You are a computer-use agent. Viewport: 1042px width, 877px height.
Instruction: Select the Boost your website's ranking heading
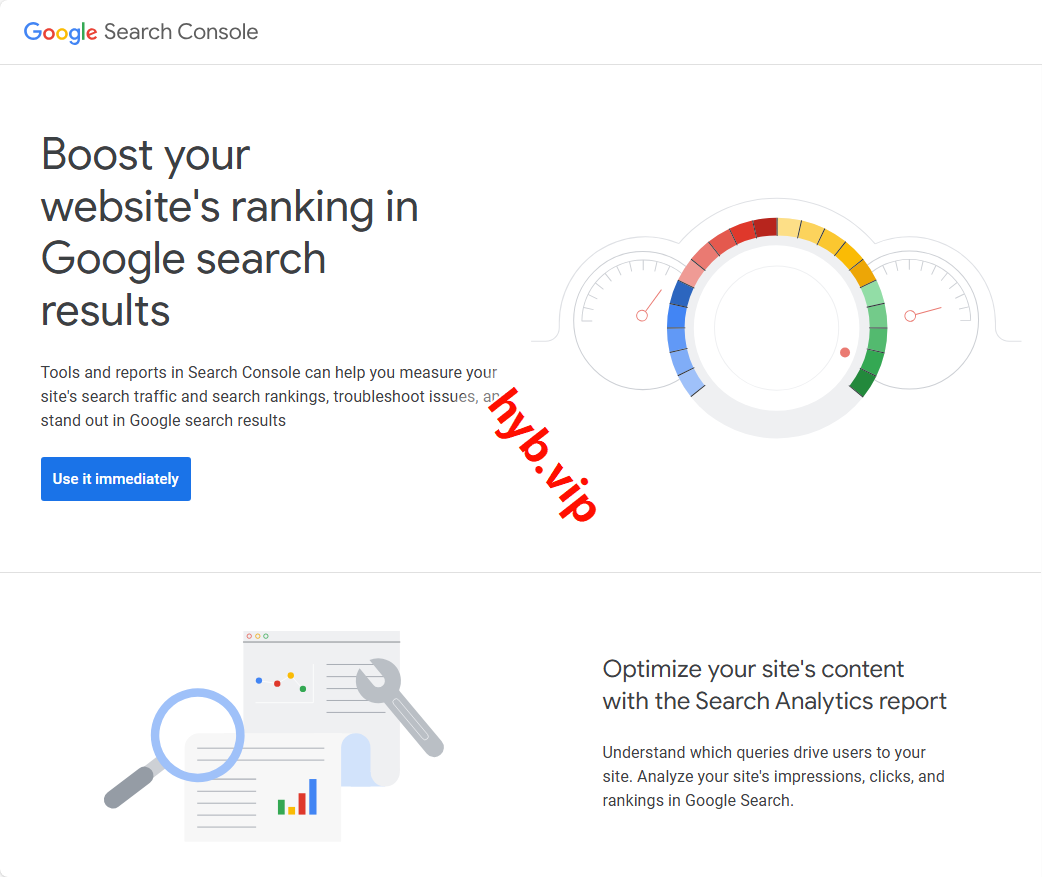[x=229, y=232]
